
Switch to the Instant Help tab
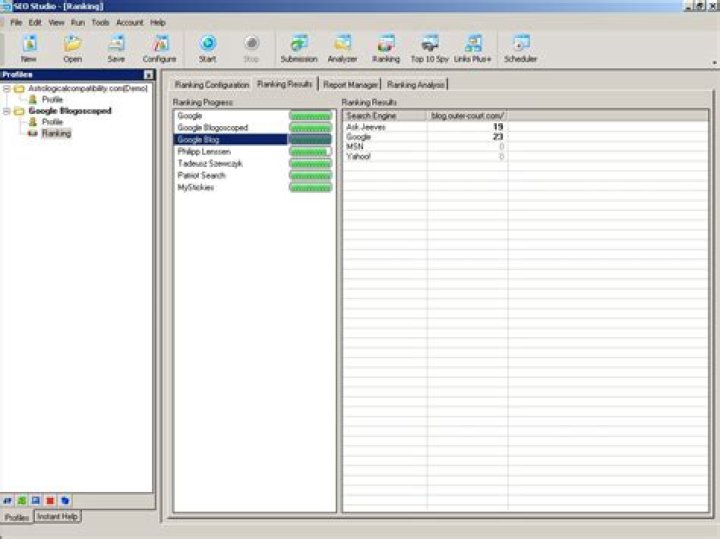[57, 517]
